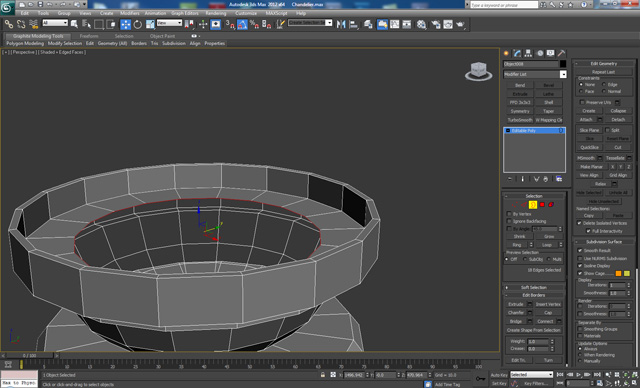Screen dimensions: 640x388
Task: Click the black object color swatch
Action: 563,64
